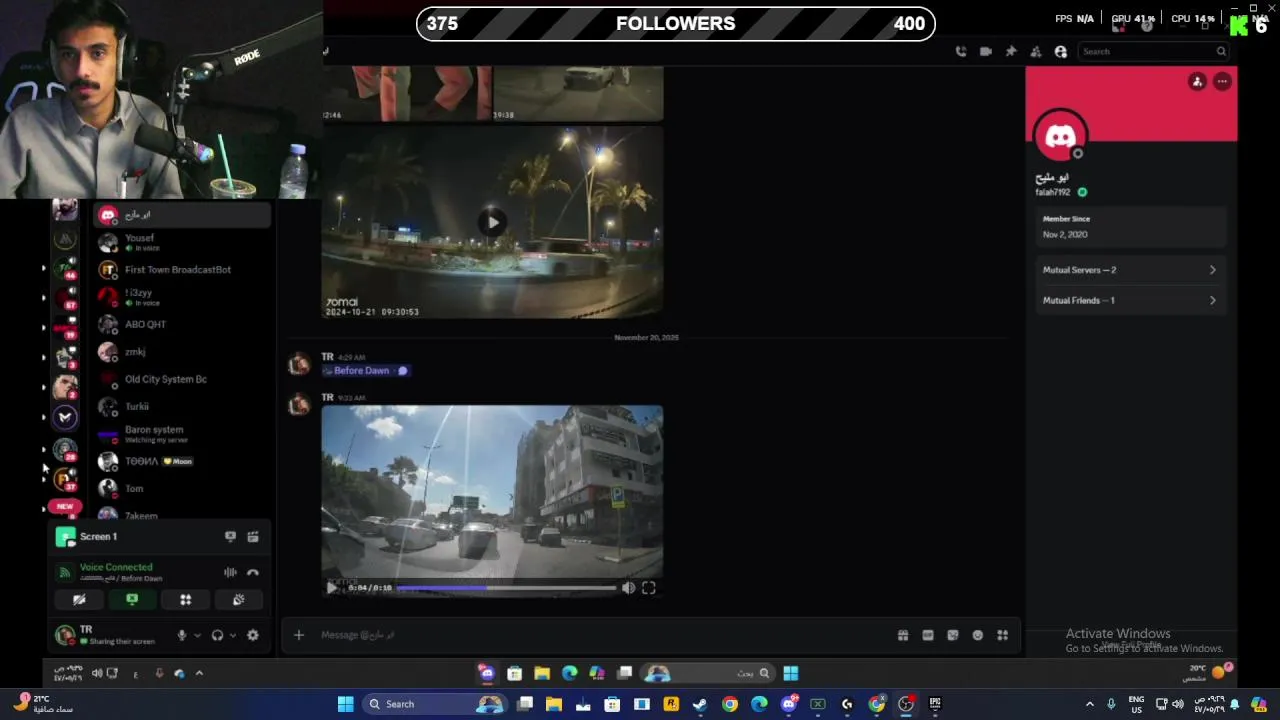
Task: Open File Explorer on taskbar
Action: point(553,704)
